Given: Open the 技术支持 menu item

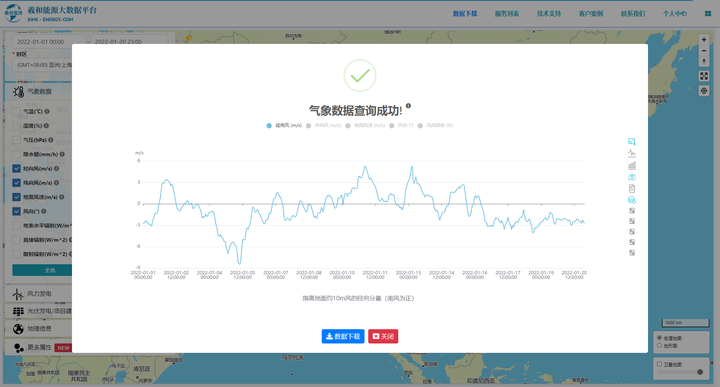Looking at the screenshot, I should (549, 14).
